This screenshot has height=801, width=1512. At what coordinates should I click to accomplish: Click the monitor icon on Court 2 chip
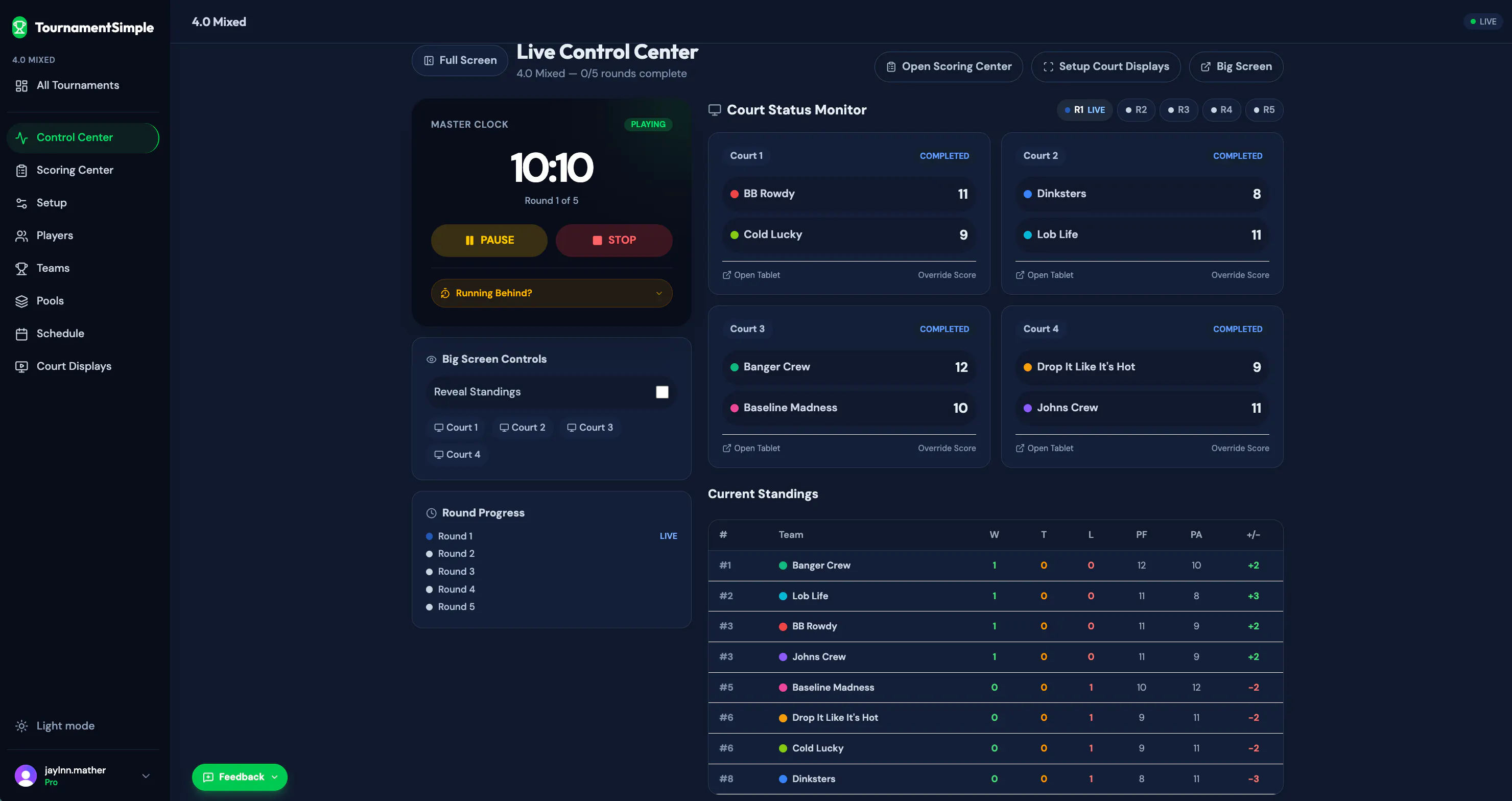tap(504, 427)
